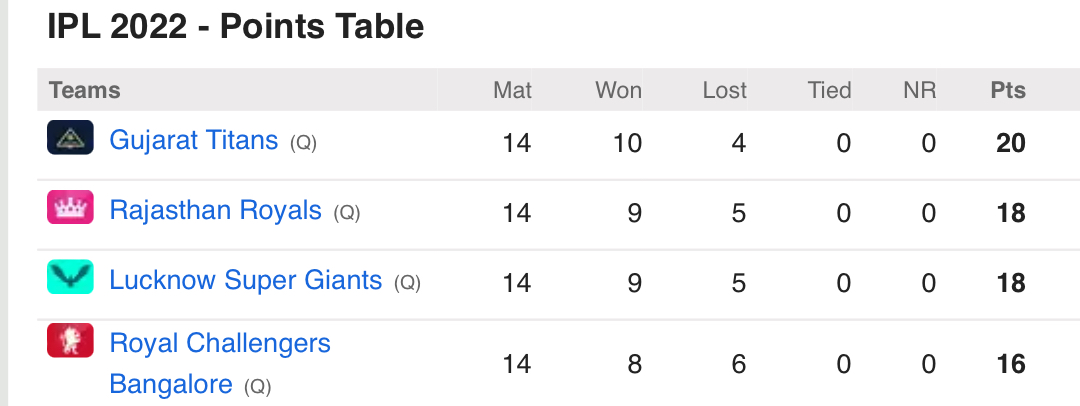Click the IPL 2022 - Points Table heading

(236, 27)
